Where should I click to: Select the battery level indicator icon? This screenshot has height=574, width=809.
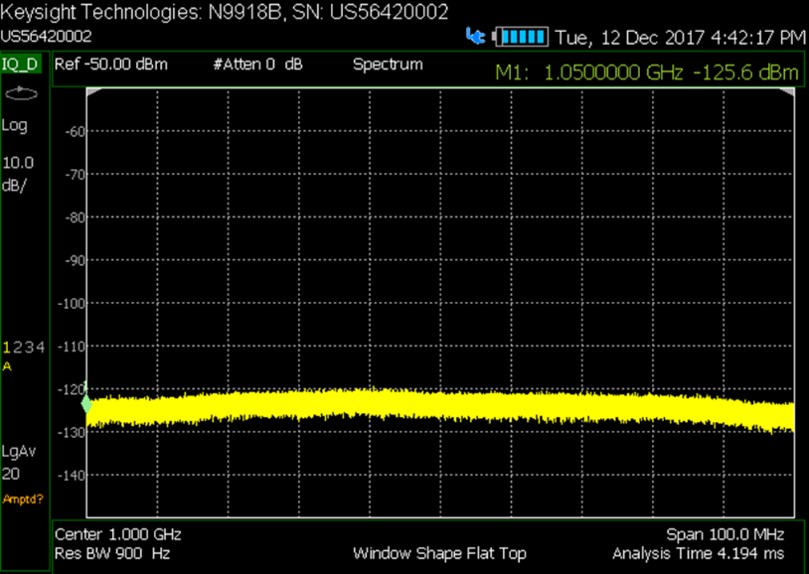click(521, 37)
